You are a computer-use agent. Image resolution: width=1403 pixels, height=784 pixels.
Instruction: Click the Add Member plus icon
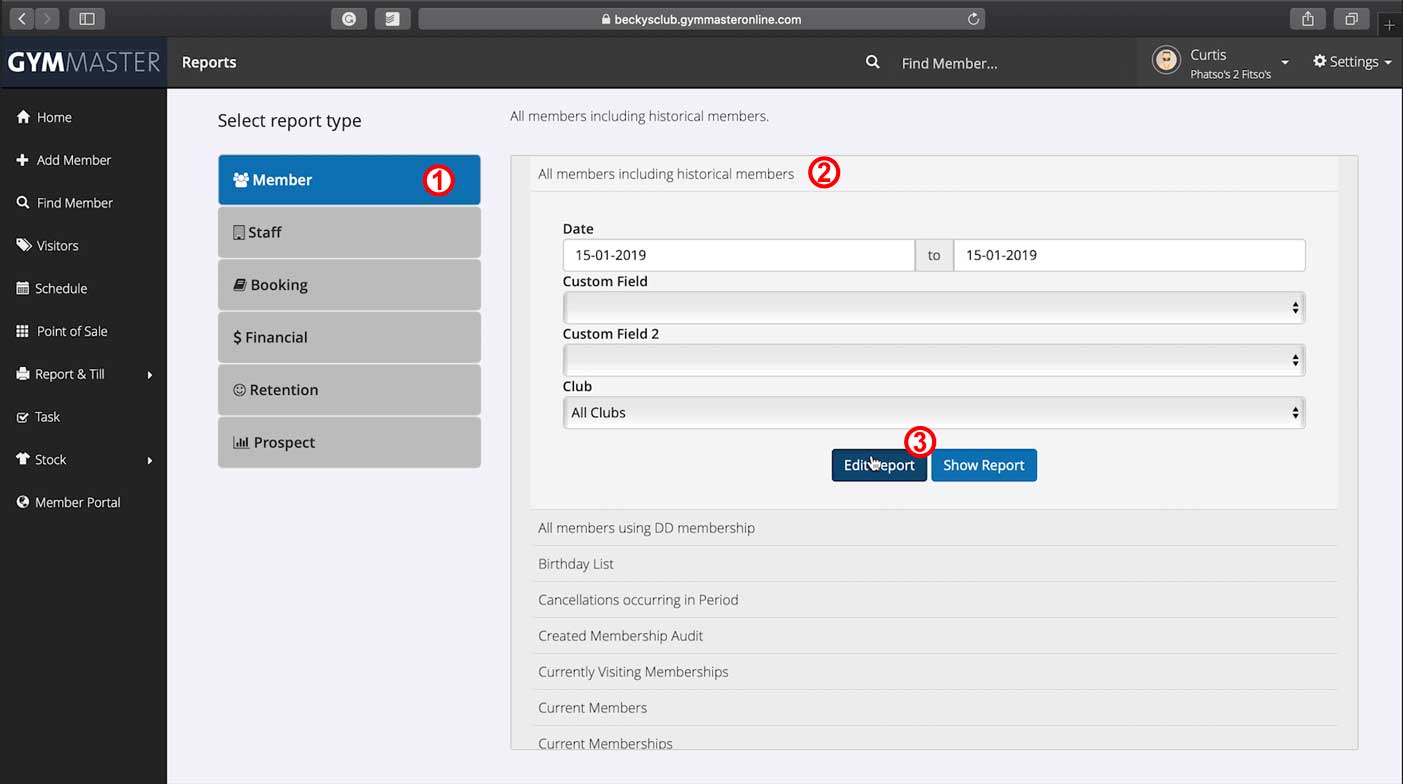(22, 160)
